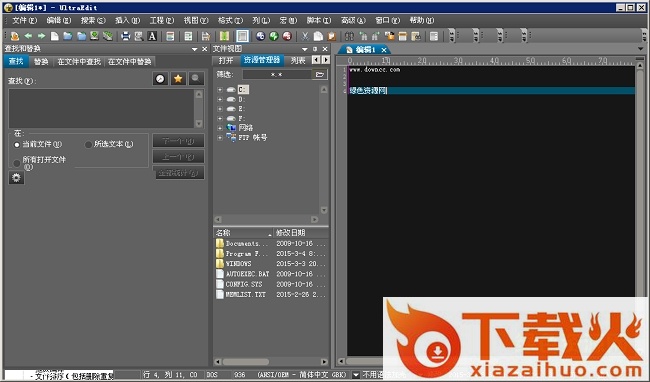Browse with the folder icon beside filter field
650x382 pixels.
click(320, 75)
